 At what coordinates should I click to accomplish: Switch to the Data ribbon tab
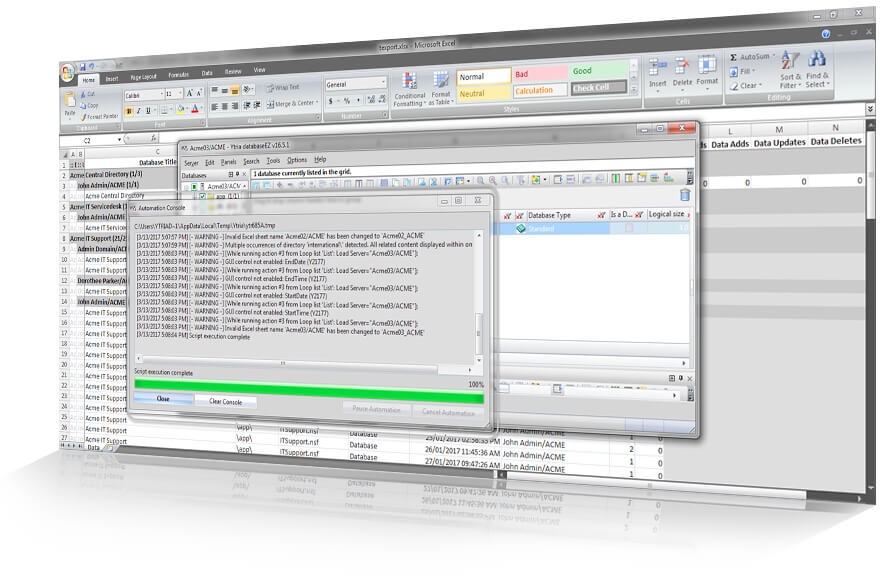(207, 73)
